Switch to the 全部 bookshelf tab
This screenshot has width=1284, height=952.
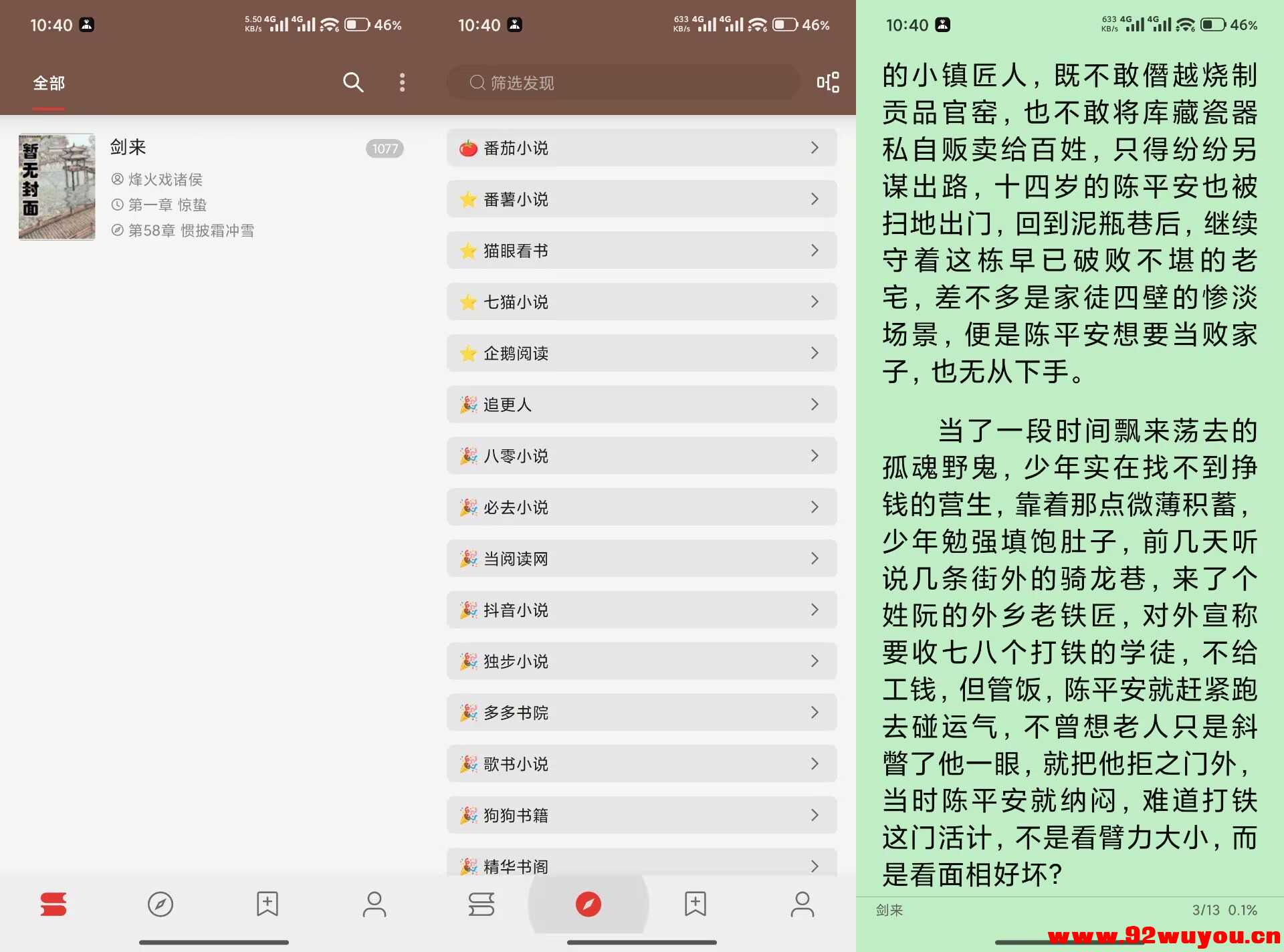tap(47, 82)
